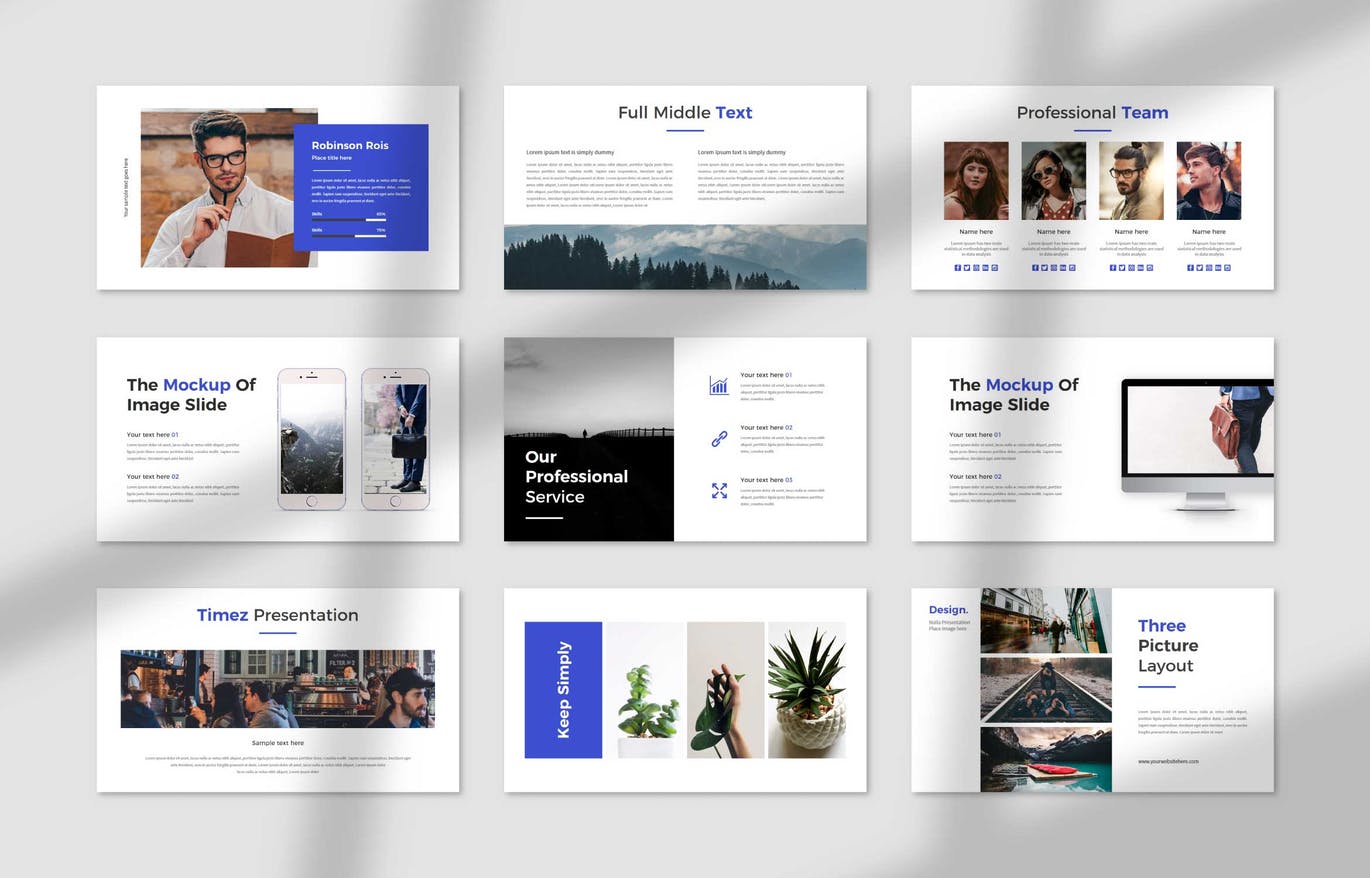Click Facebook icon under fourth team member
This screenshot has width=1370, height=878.
(1190, 268)
